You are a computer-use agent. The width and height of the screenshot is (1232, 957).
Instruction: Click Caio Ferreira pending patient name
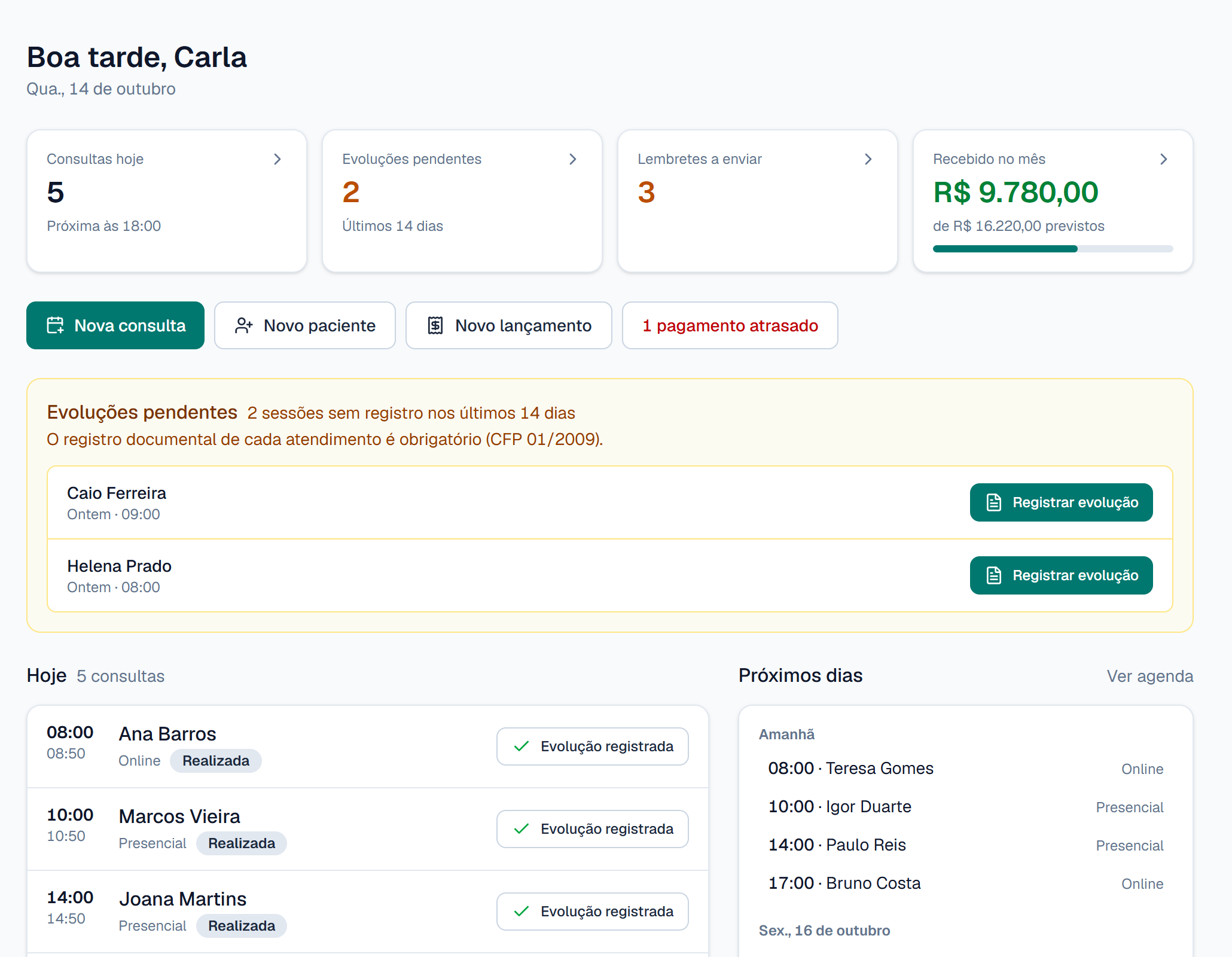tap(117, 493)
